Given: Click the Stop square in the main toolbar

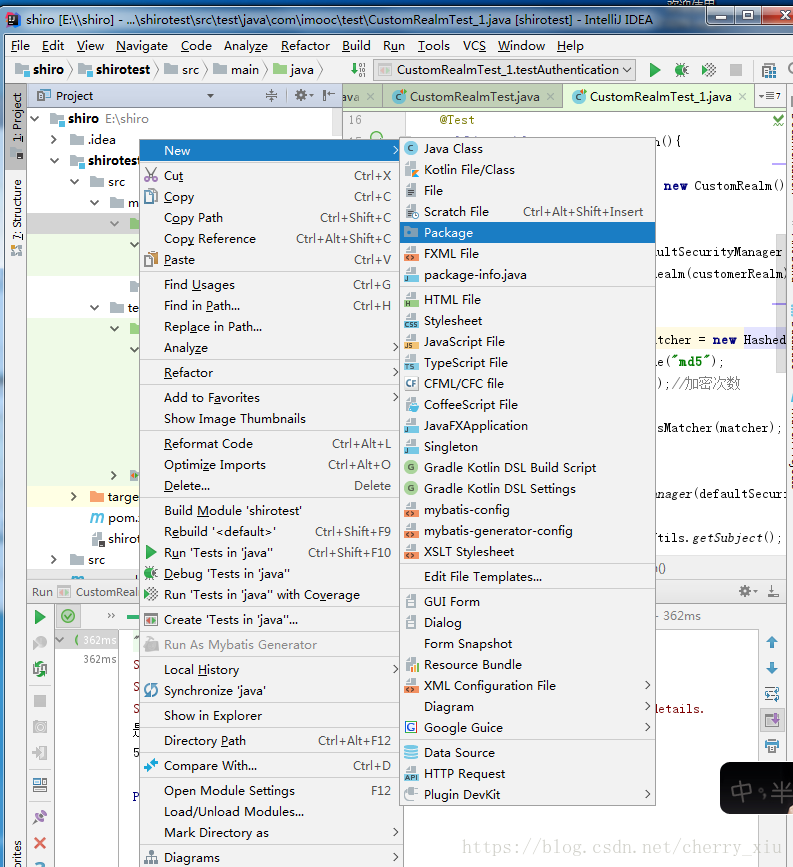Looking at the screenshot, I should pos(735,70).
